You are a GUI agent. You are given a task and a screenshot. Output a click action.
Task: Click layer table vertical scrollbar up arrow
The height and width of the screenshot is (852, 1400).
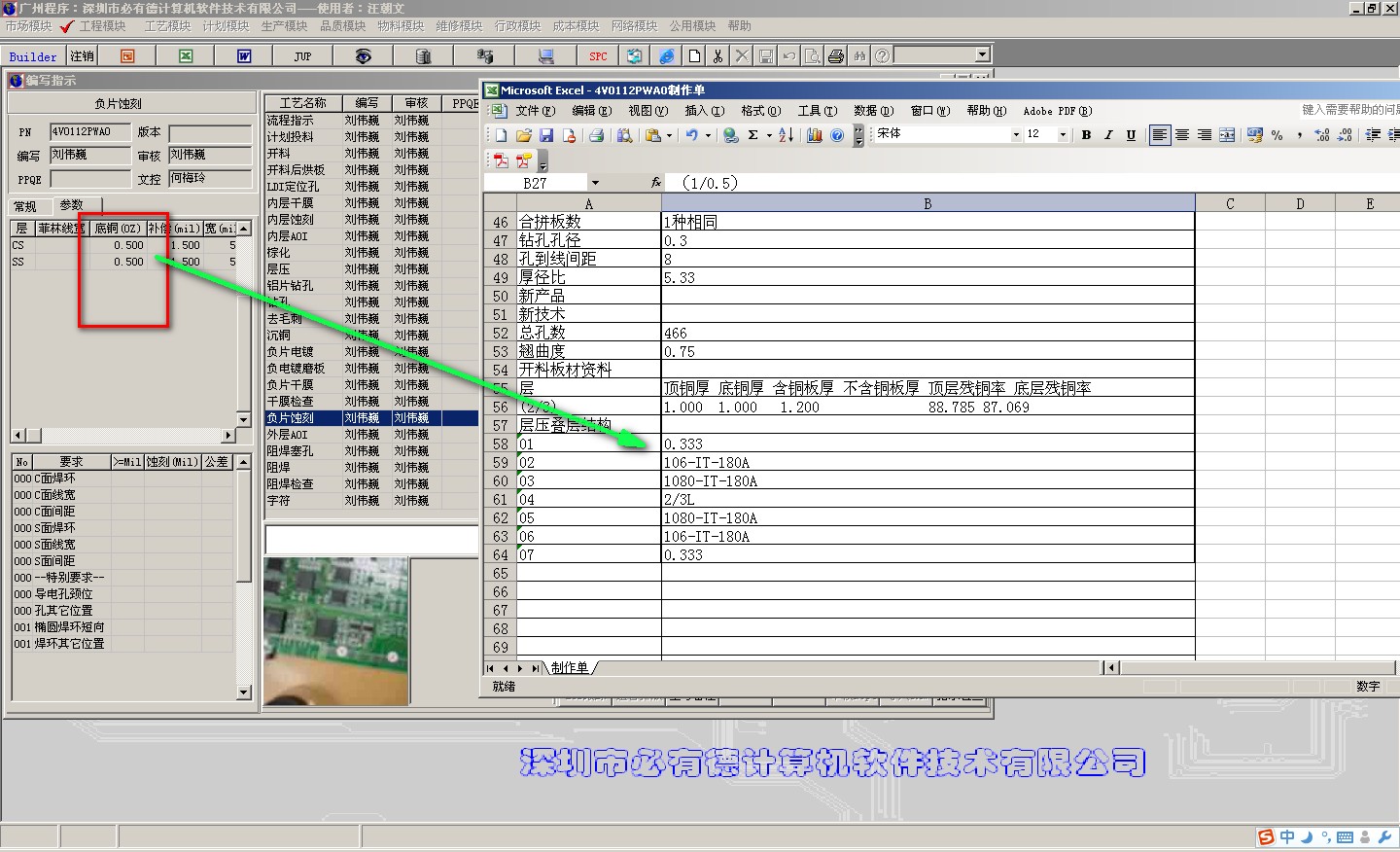(244, 228)
